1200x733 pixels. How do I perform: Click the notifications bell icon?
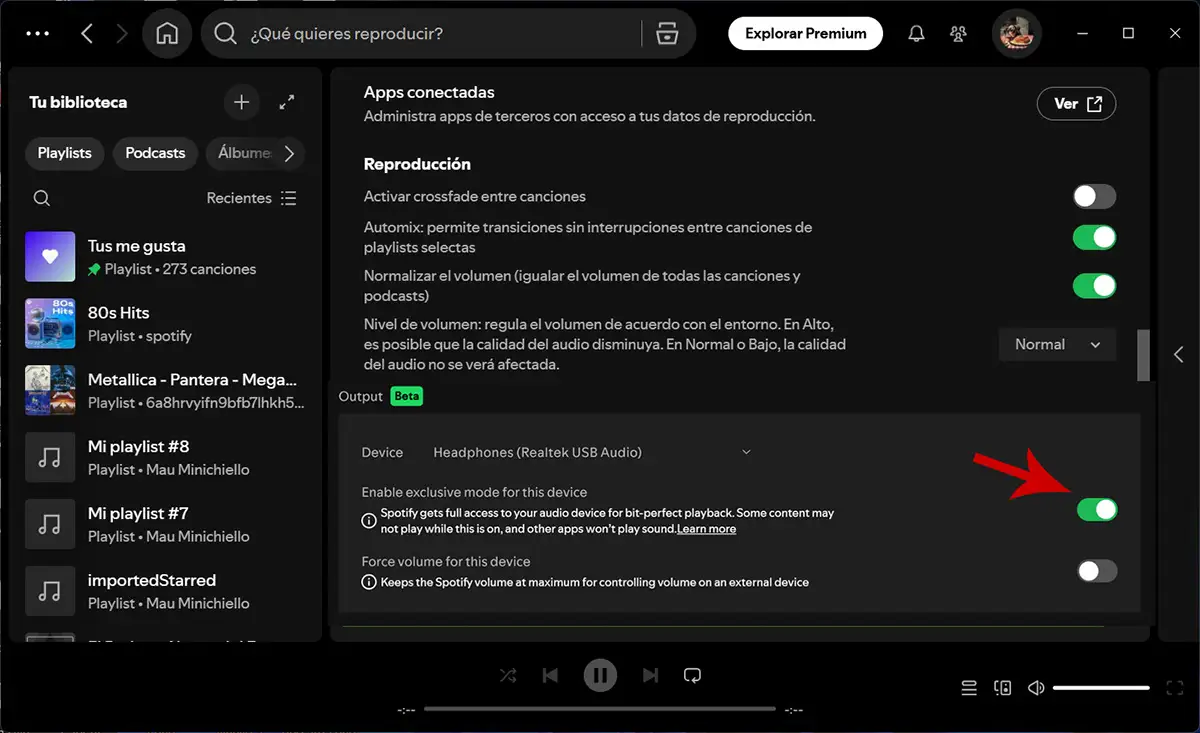(916, 32)
